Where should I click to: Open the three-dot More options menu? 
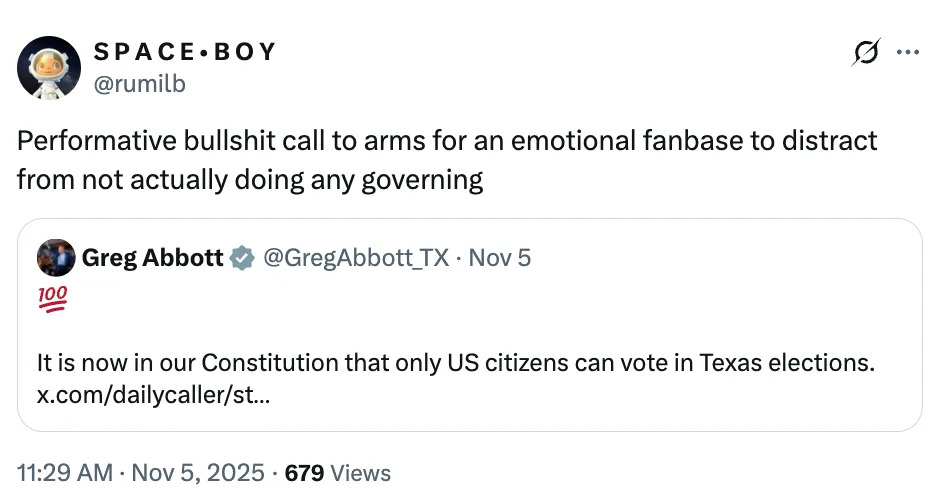908,53
